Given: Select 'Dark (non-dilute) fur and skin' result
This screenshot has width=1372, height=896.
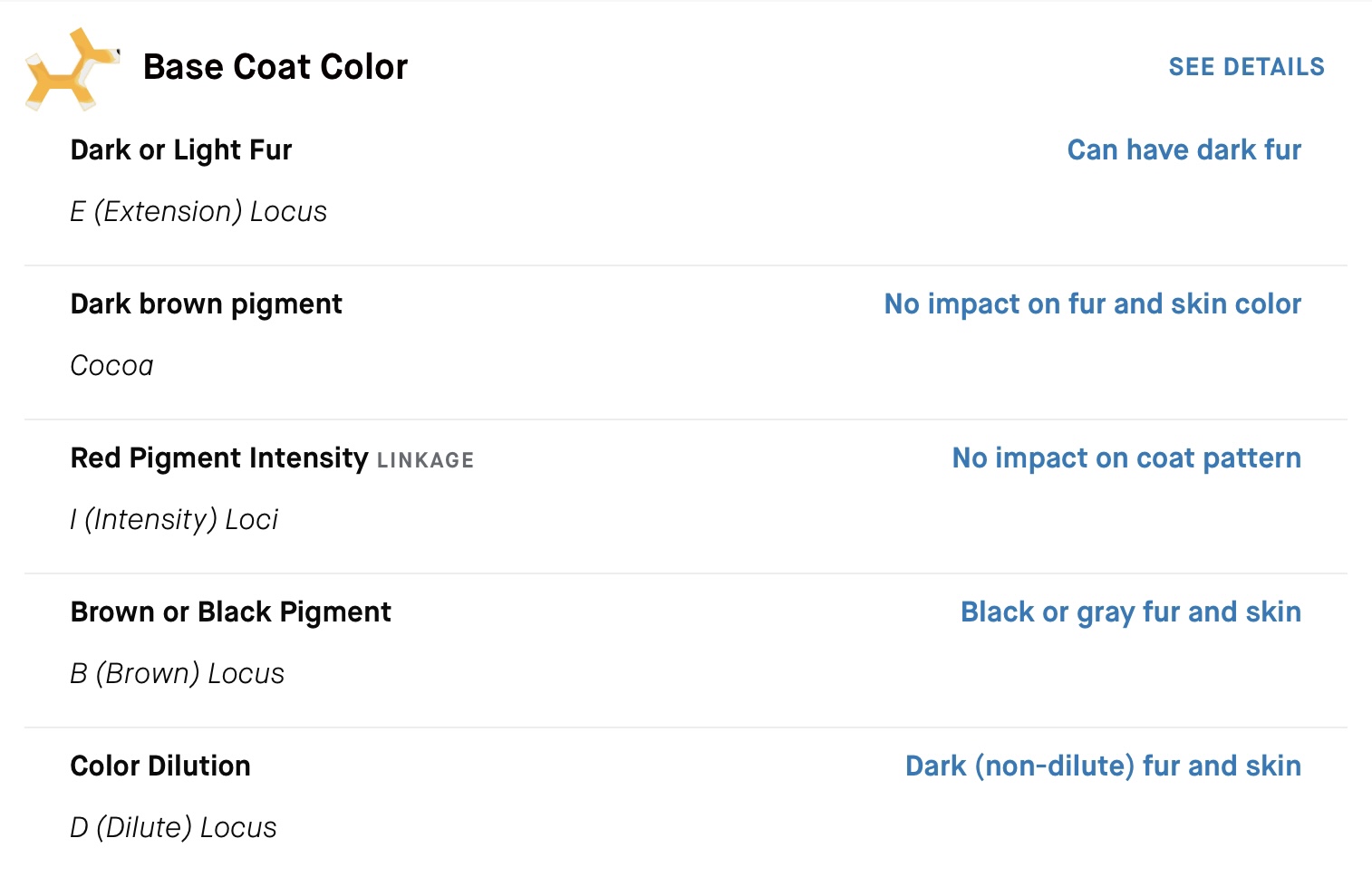Looking at the screenshot, I should tap(1103, 766).
